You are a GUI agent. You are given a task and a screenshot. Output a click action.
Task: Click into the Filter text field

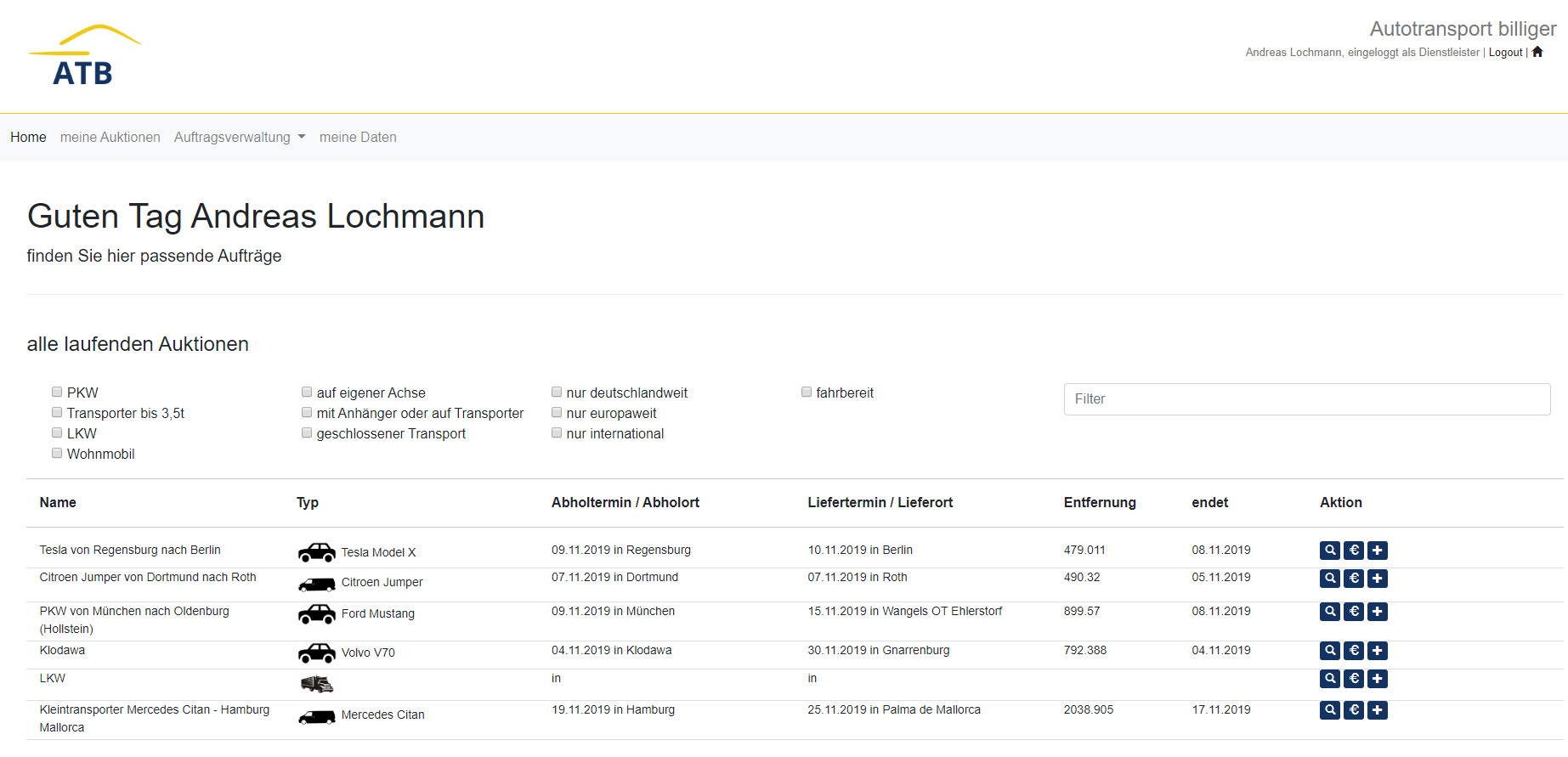tap(1306, 399)
